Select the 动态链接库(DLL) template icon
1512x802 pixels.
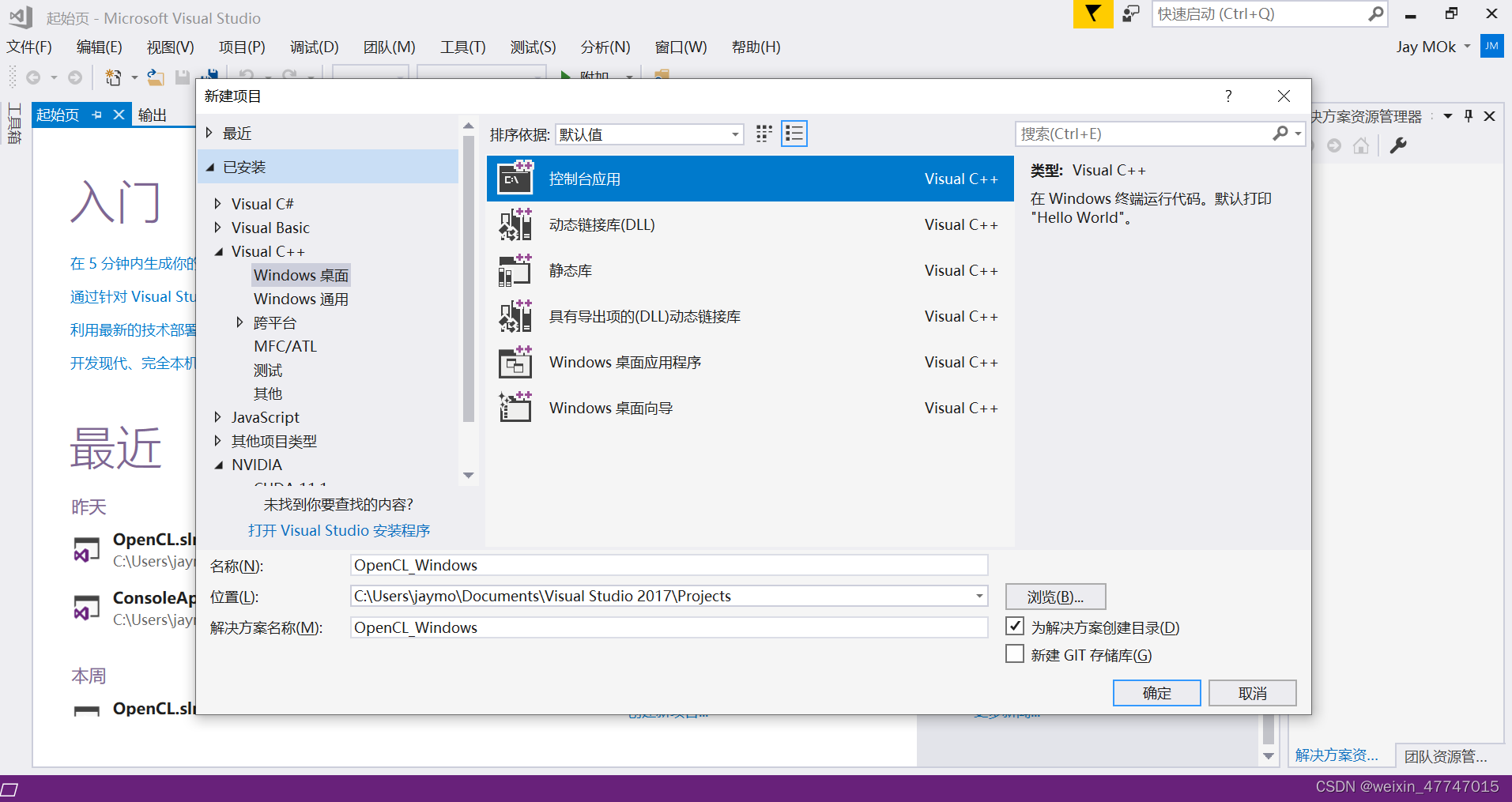515,224
